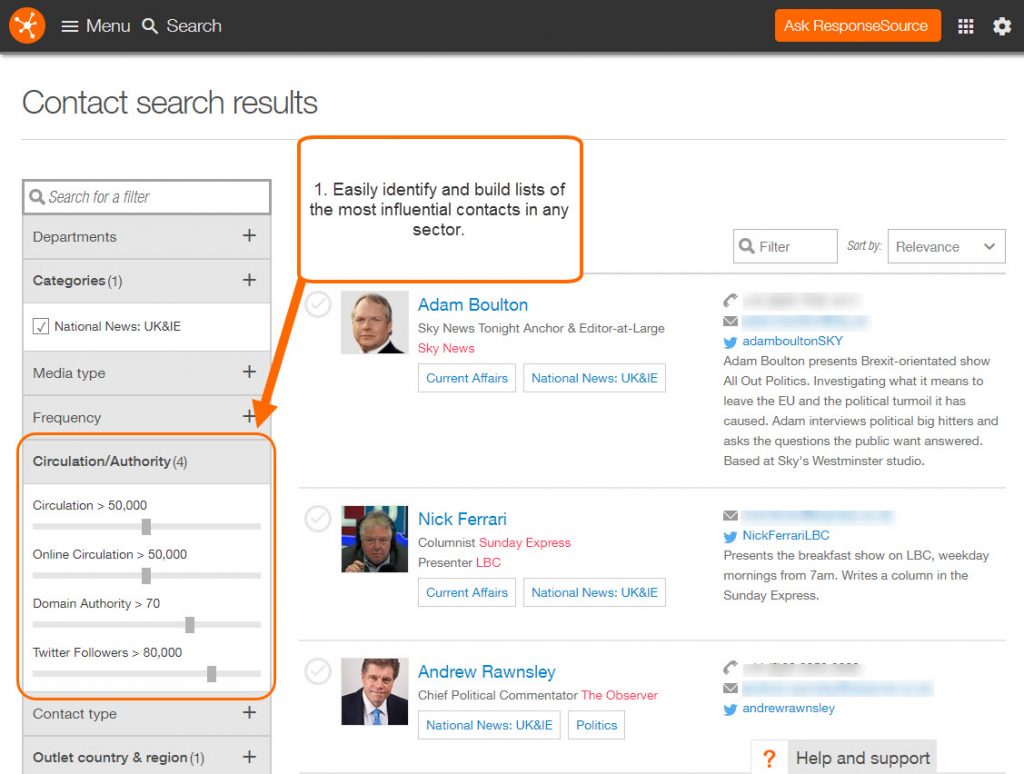Screen dimensions: 1024x774
Task: Focus the results Filter input box
Action: pos(785,246)
